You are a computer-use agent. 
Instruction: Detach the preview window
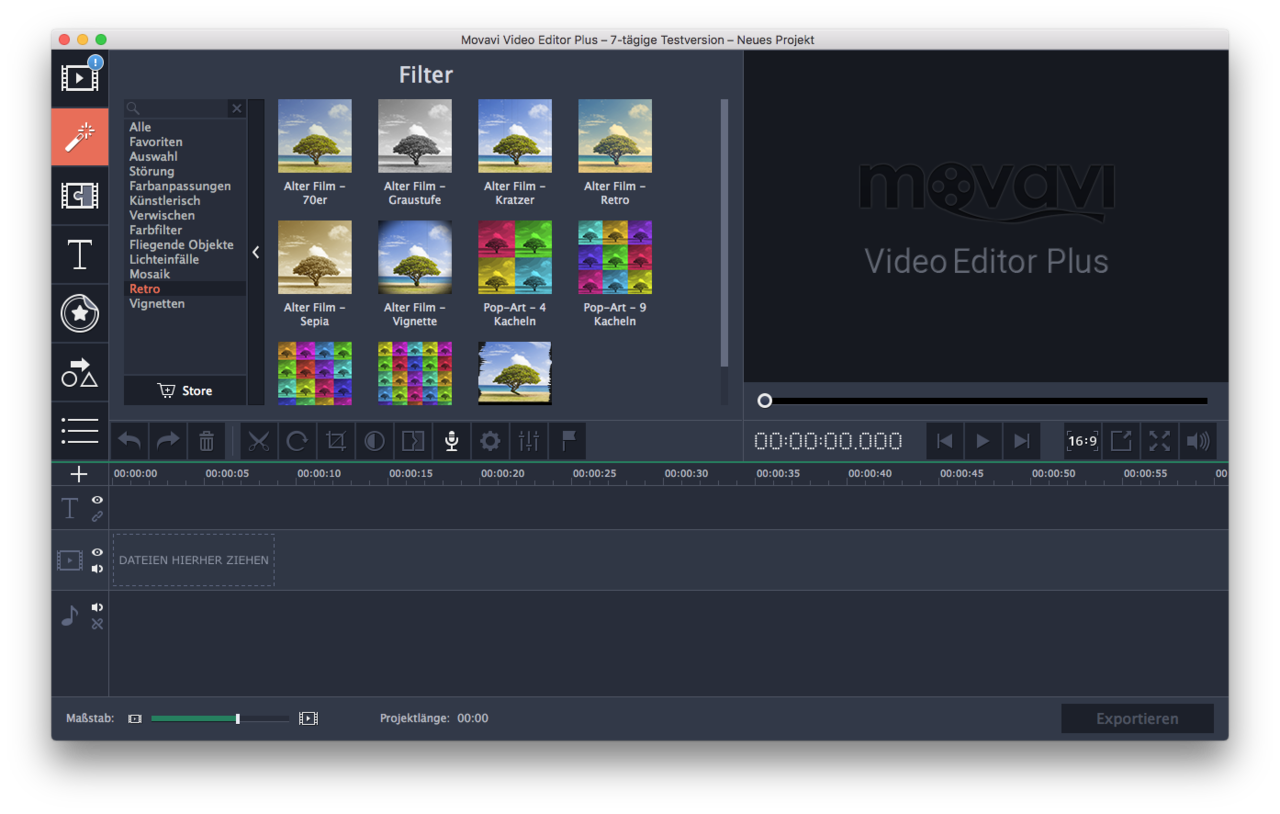[1121, 441]
